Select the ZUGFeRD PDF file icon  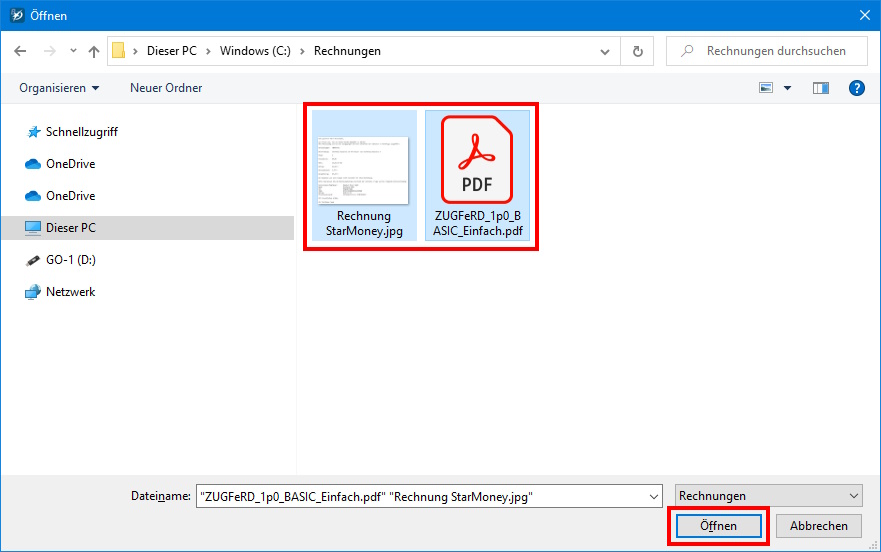[477, 160]
